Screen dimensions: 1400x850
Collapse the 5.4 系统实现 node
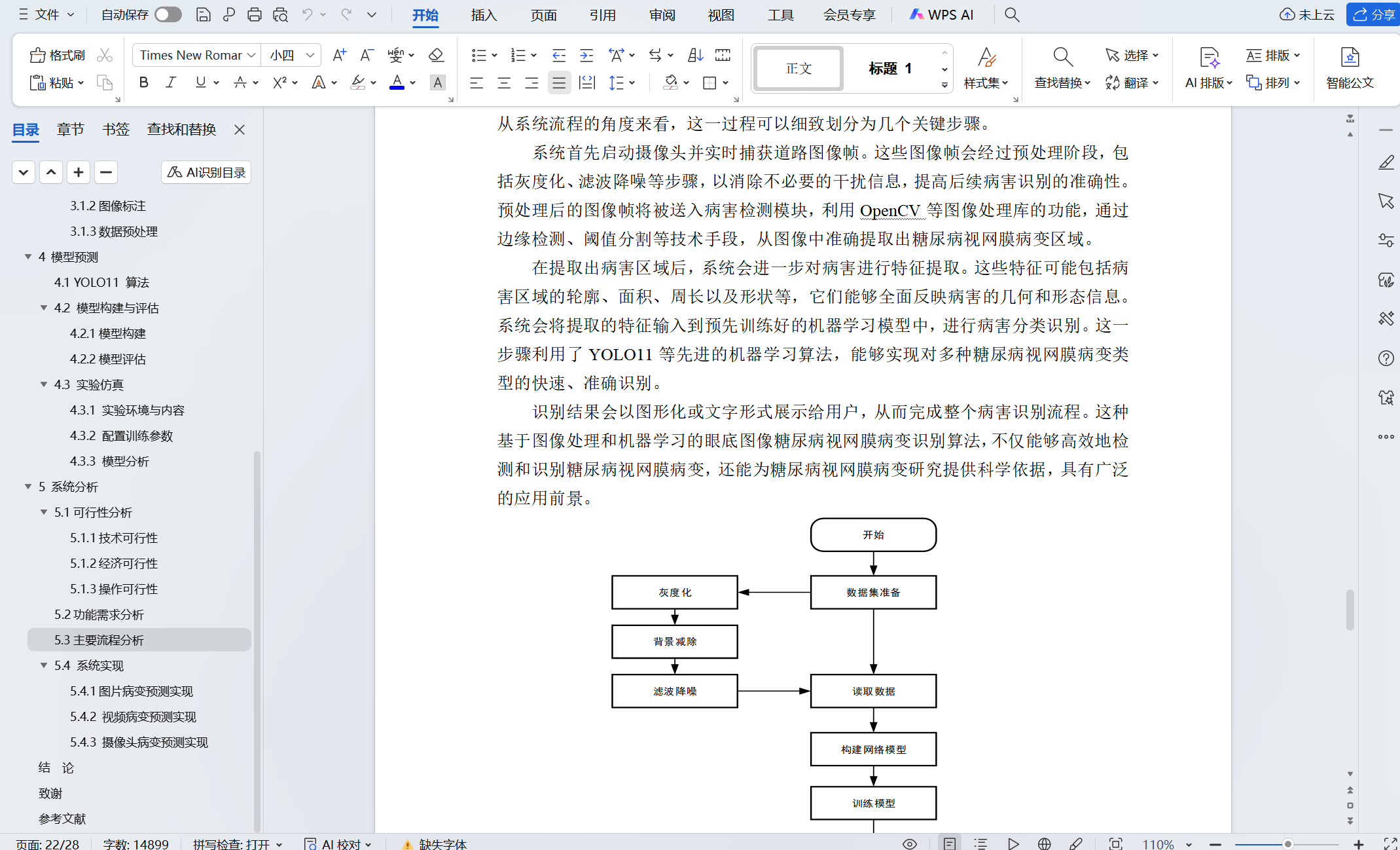click(x=44, y=665)
